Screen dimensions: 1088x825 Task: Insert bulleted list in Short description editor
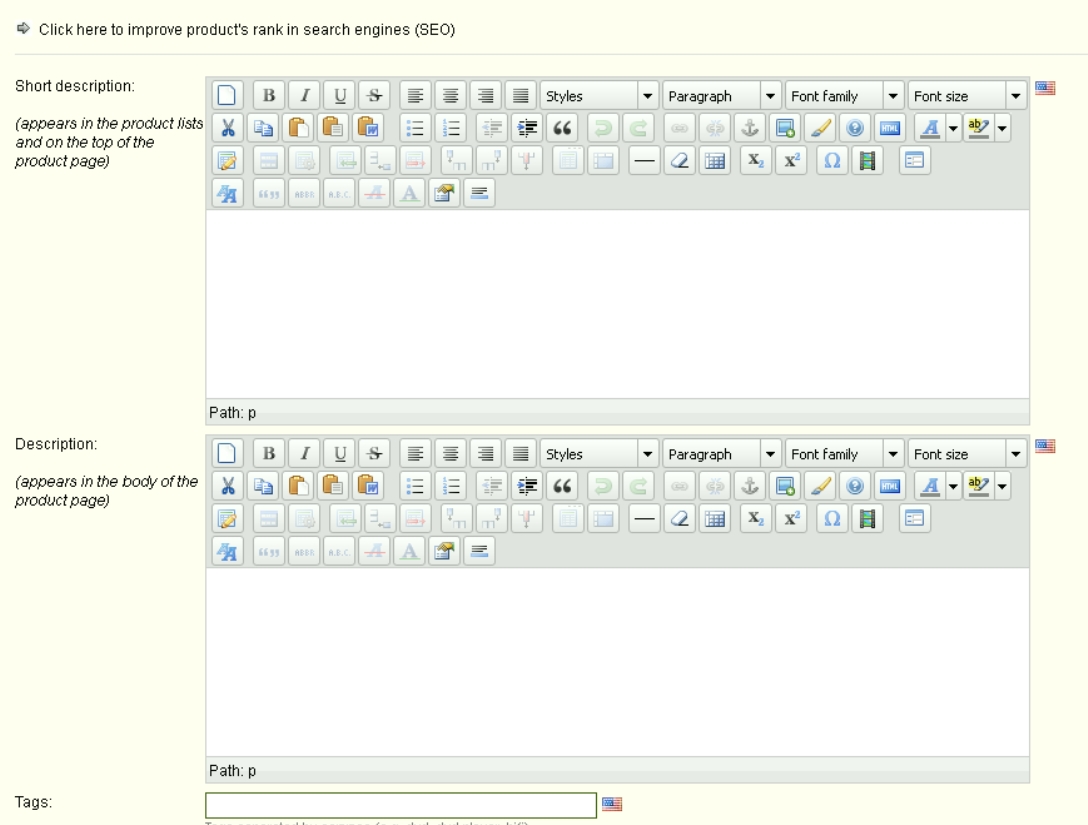click(415, 128)
